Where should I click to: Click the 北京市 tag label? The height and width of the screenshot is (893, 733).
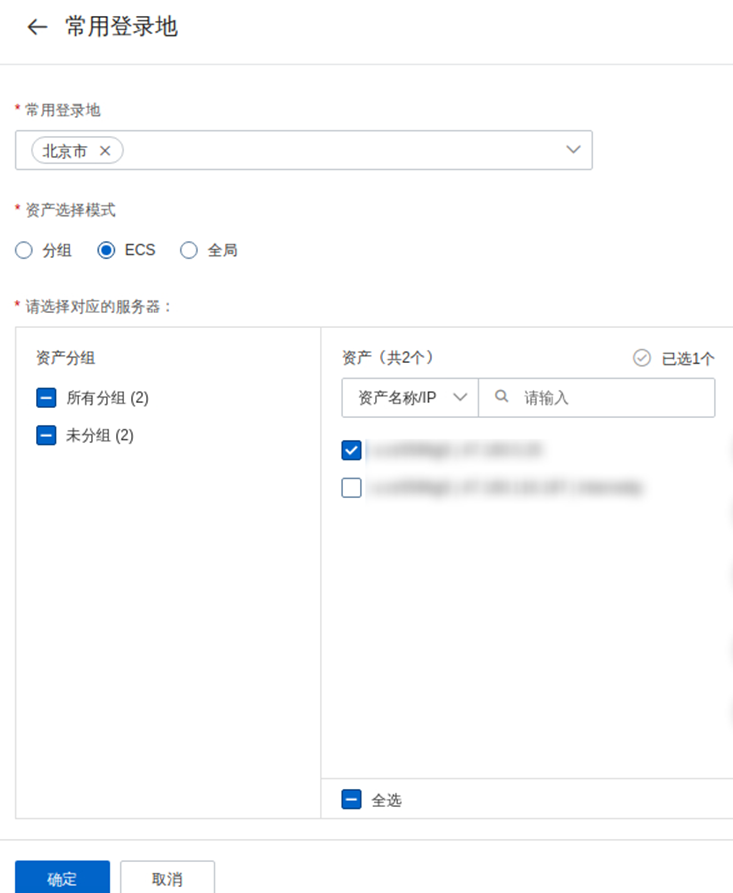[65, 151]
